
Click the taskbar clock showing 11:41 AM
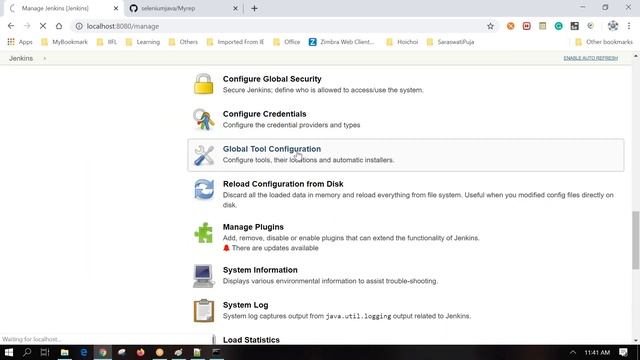[597, 352]
